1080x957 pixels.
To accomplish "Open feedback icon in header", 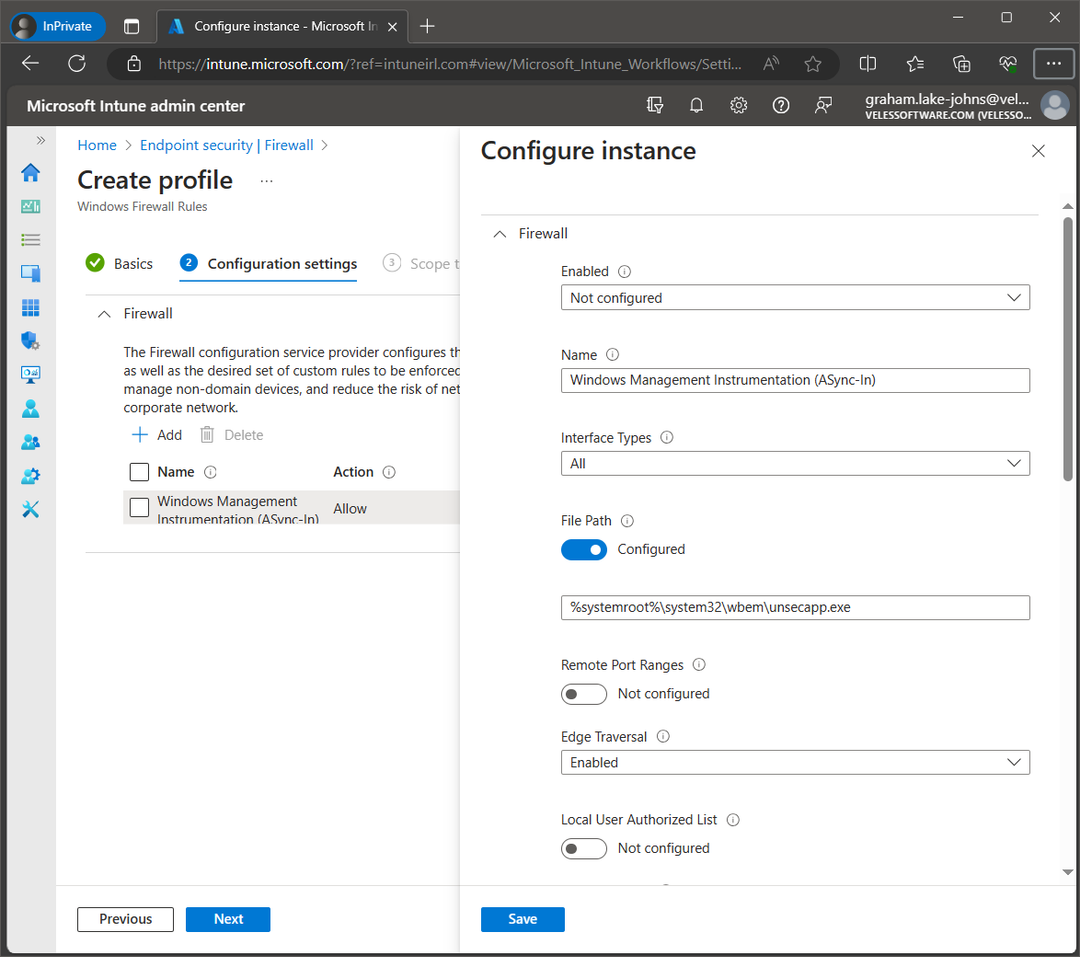I will coord(822,105).
